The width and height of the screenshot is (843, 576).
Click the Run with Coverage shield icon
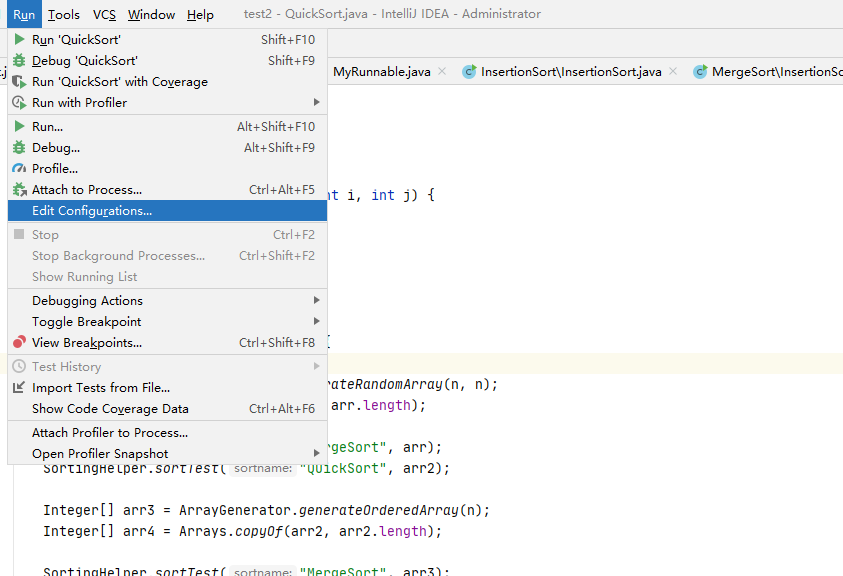coord(19,81)
